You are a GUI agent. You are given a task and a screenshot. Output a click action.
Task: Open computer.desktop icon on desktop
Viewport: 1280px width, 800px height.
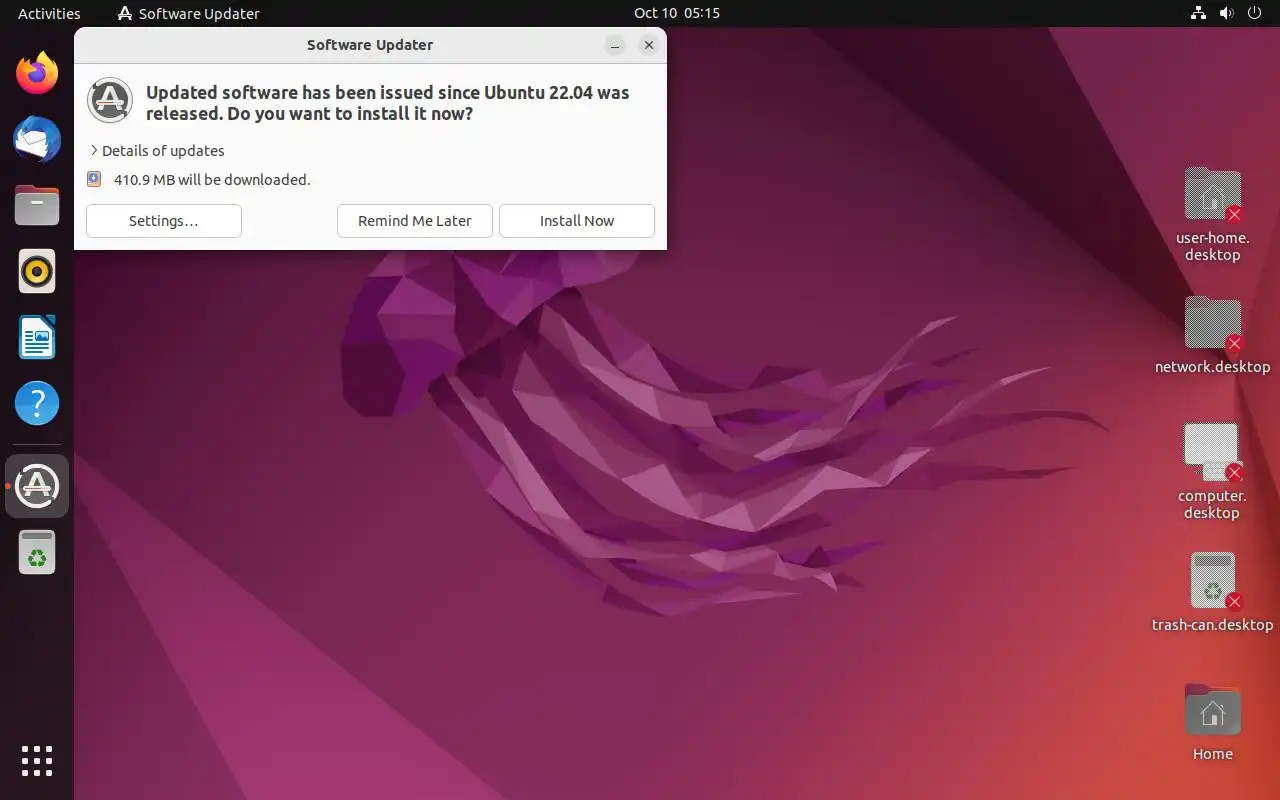click(1212, 453)
